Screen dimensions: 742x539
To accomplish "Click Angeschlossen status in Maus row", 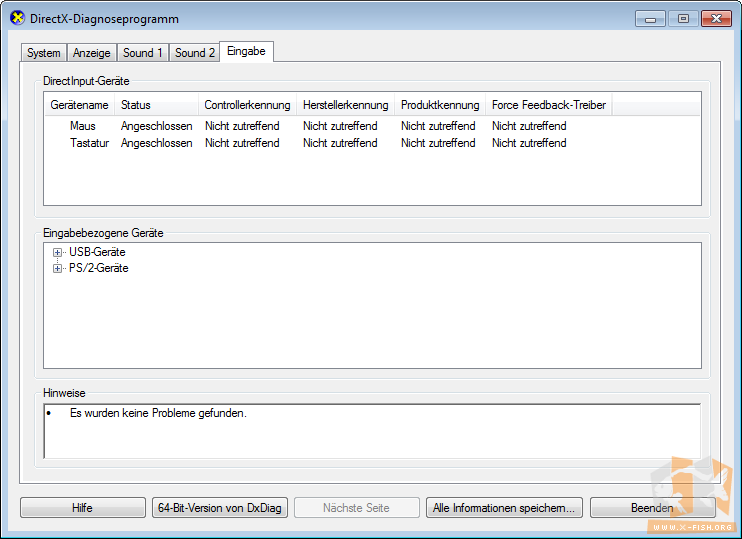I will [157, 126].
